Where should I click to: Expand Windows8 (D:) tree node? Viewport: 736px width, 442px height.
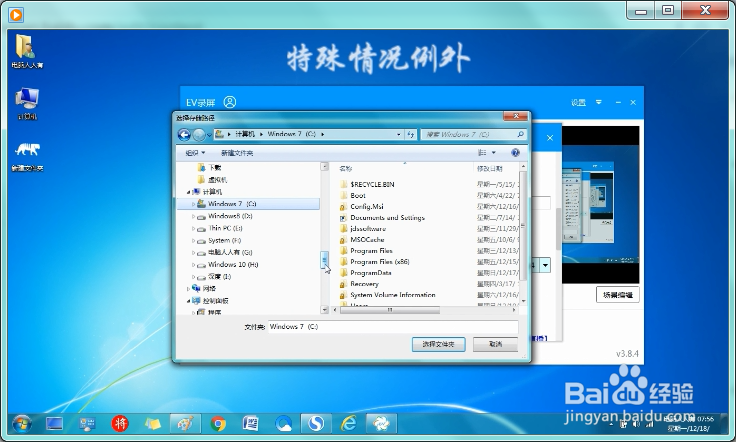pyautogui.click(x=193, y=216)
